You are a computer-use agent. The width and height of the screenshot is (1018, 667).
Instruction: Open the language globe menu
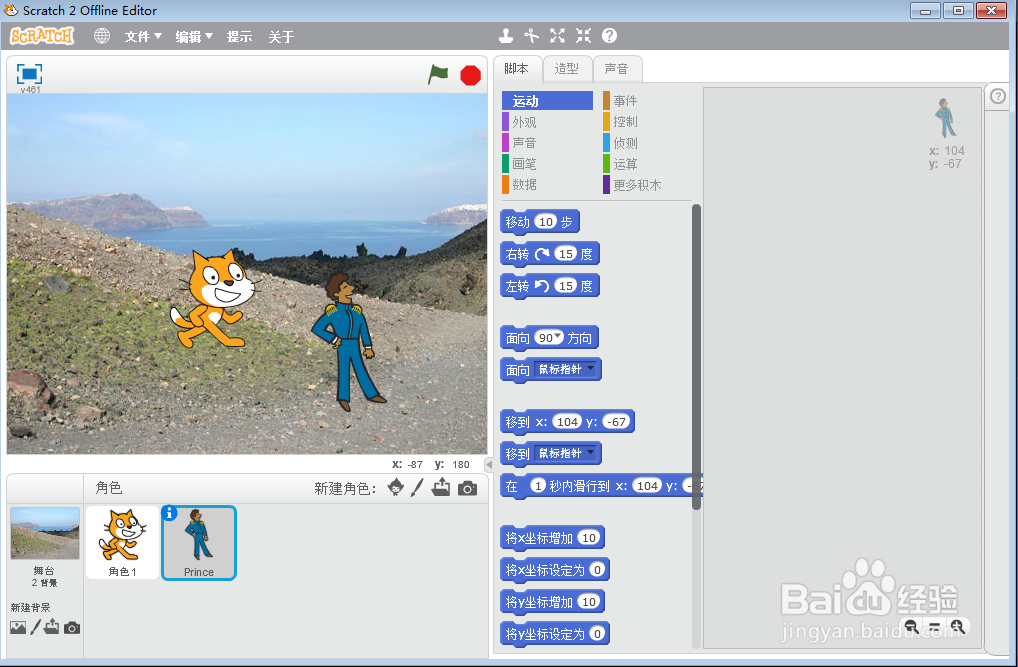(x=99, y=35)
